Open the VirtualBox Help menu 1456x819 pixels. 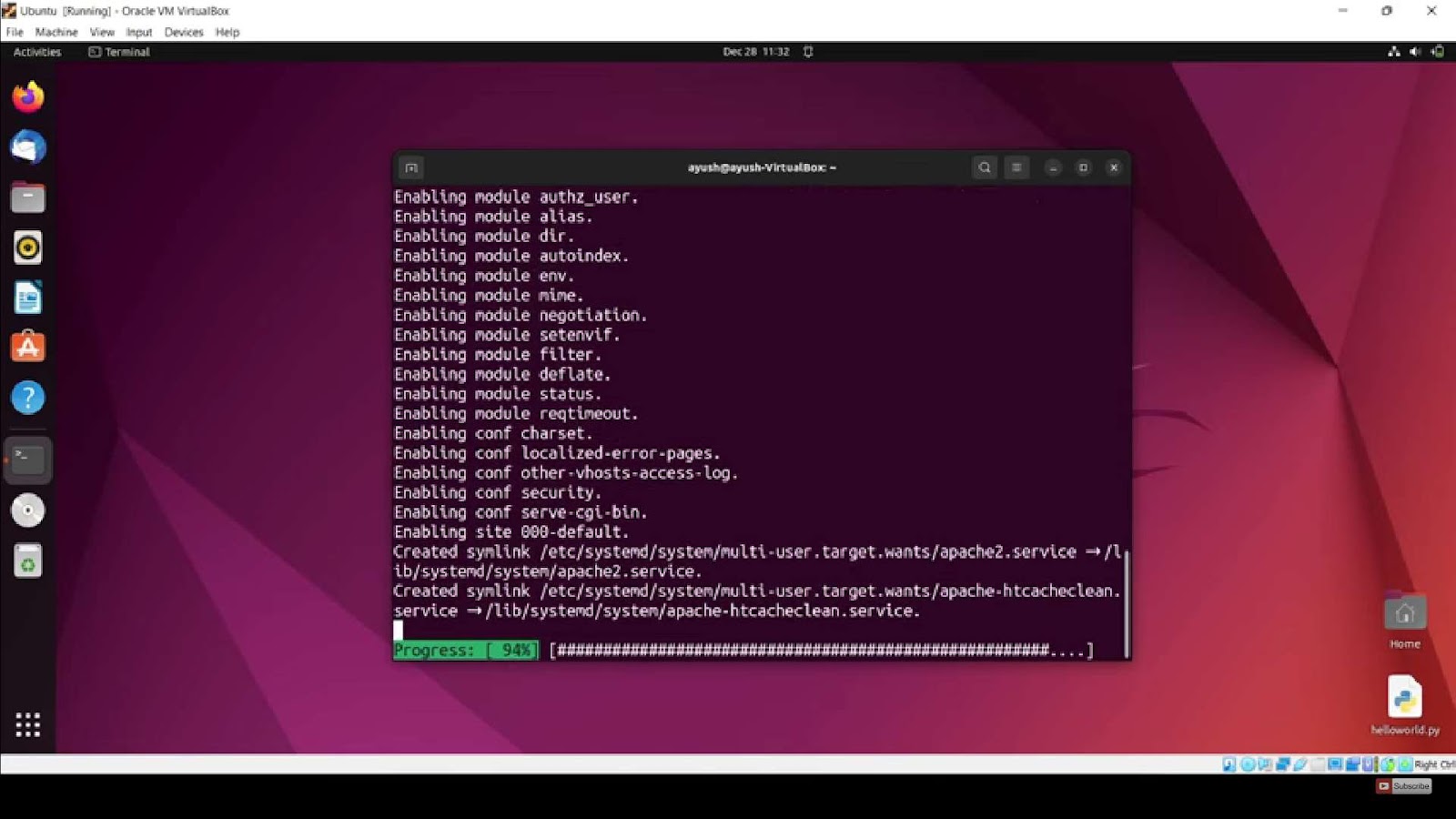click(227, 32)
